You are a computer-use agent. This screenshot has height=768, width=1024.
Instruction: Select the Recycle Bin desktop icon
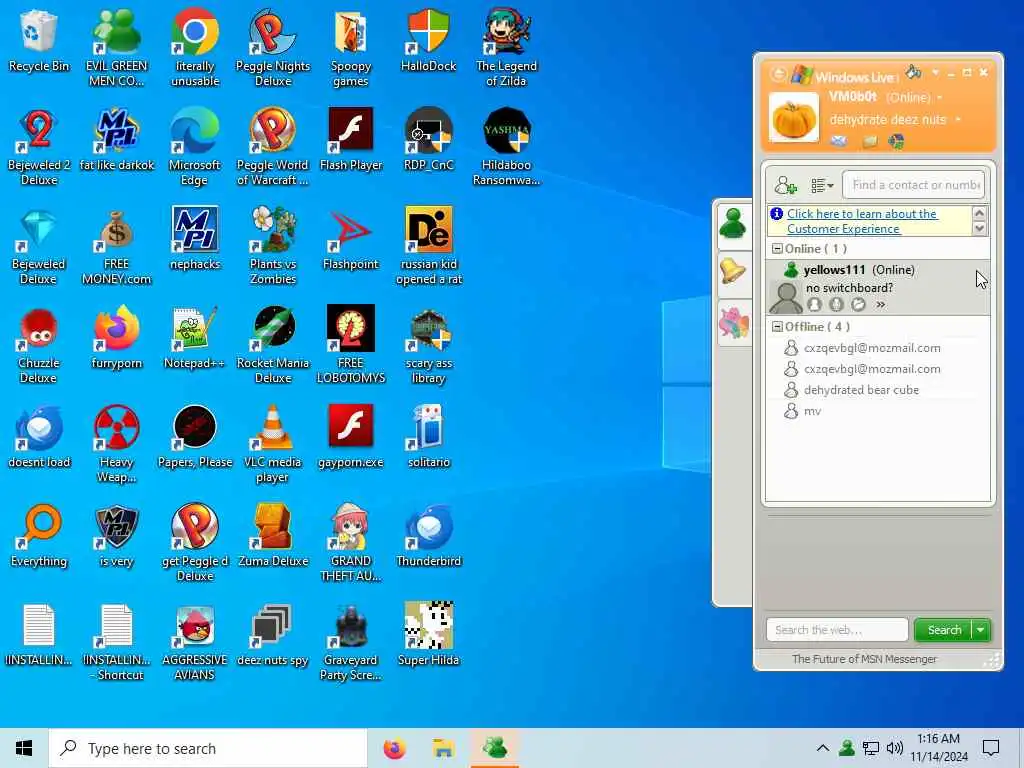click(39, 42)
